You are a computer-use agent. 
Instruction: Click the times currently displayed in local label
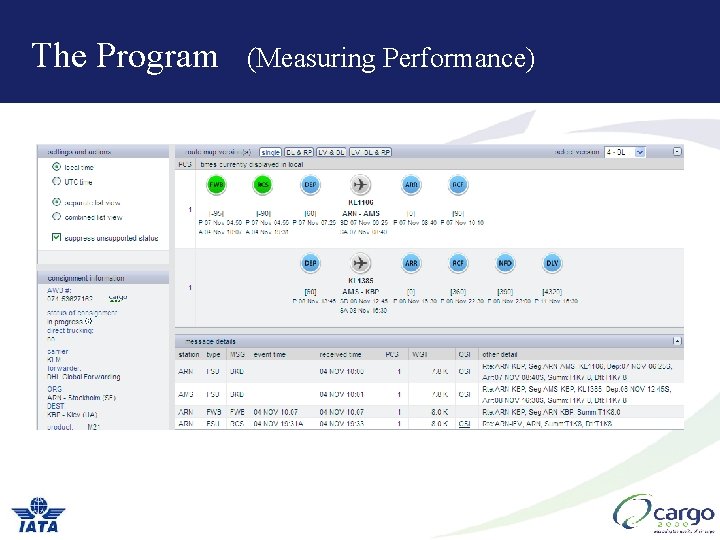252,164
